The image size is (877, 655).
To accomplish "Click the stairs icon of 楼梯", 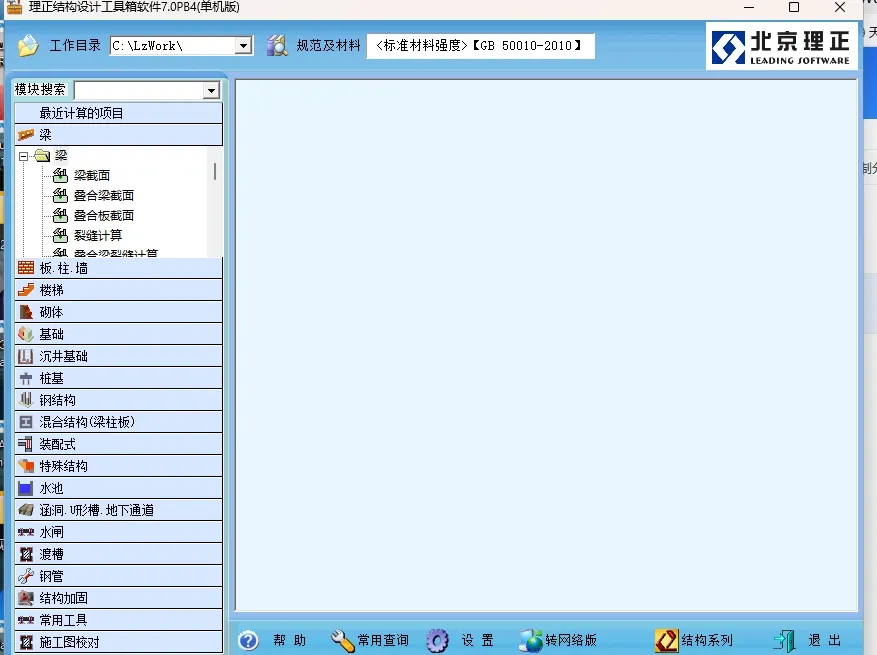I will [26, 290].
